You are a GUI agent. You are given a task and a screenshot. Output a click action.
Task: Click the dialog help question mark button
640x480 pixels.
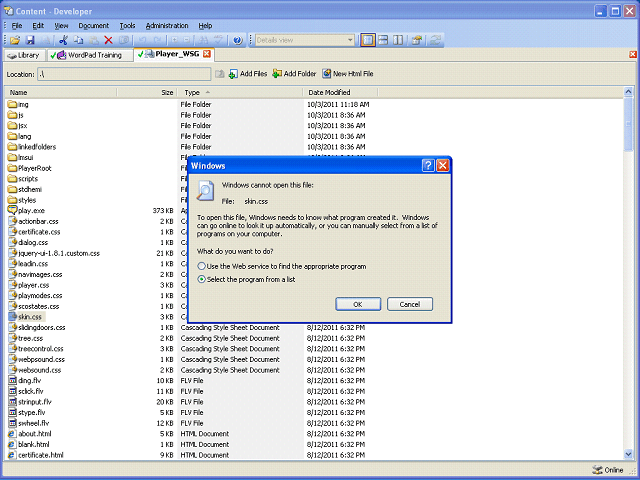(x=428, y=165)
